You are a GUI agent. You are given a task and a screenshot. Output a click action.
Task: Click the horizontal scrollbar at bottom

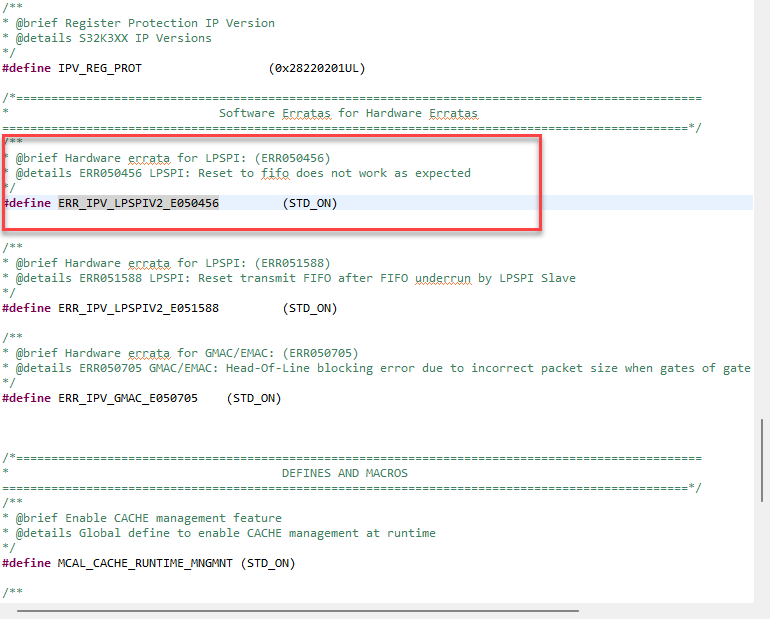298,611
